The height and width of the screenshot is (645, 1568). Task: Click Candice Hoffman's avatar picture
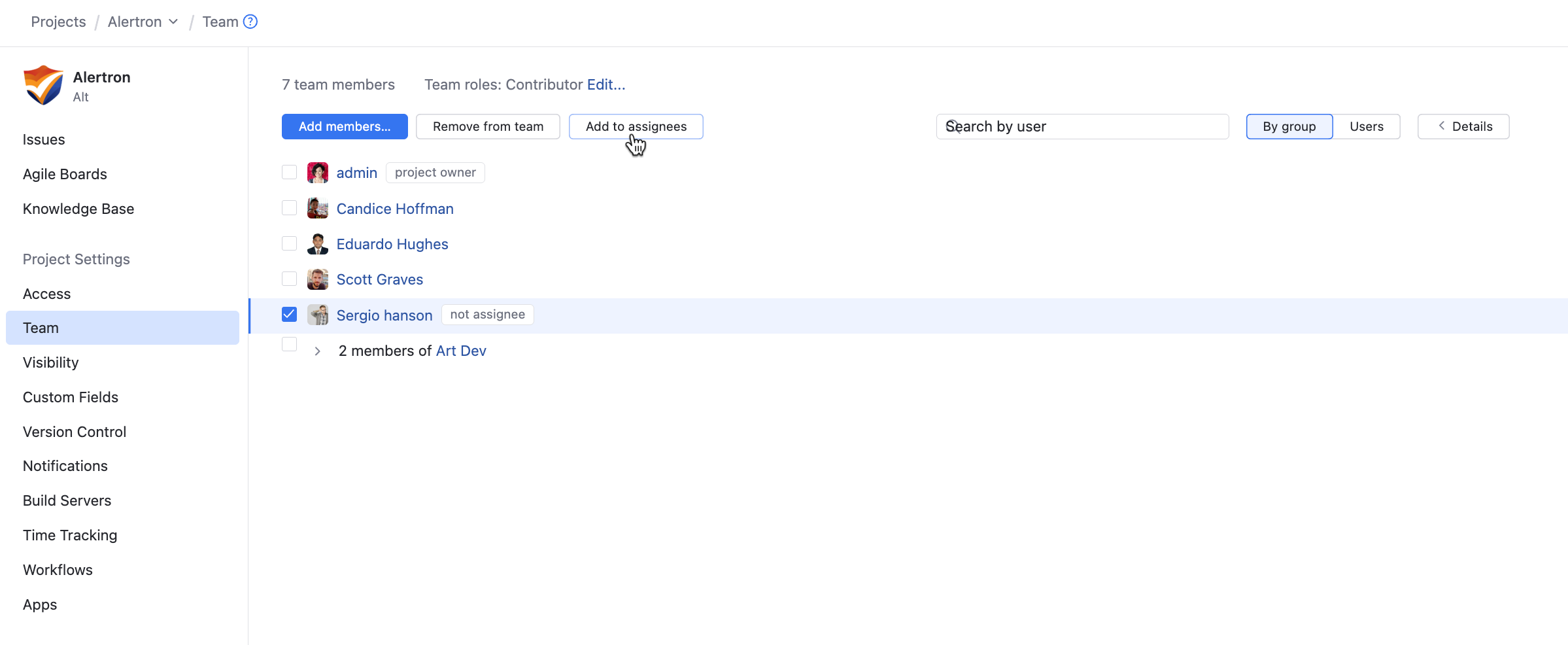point(318,209)
